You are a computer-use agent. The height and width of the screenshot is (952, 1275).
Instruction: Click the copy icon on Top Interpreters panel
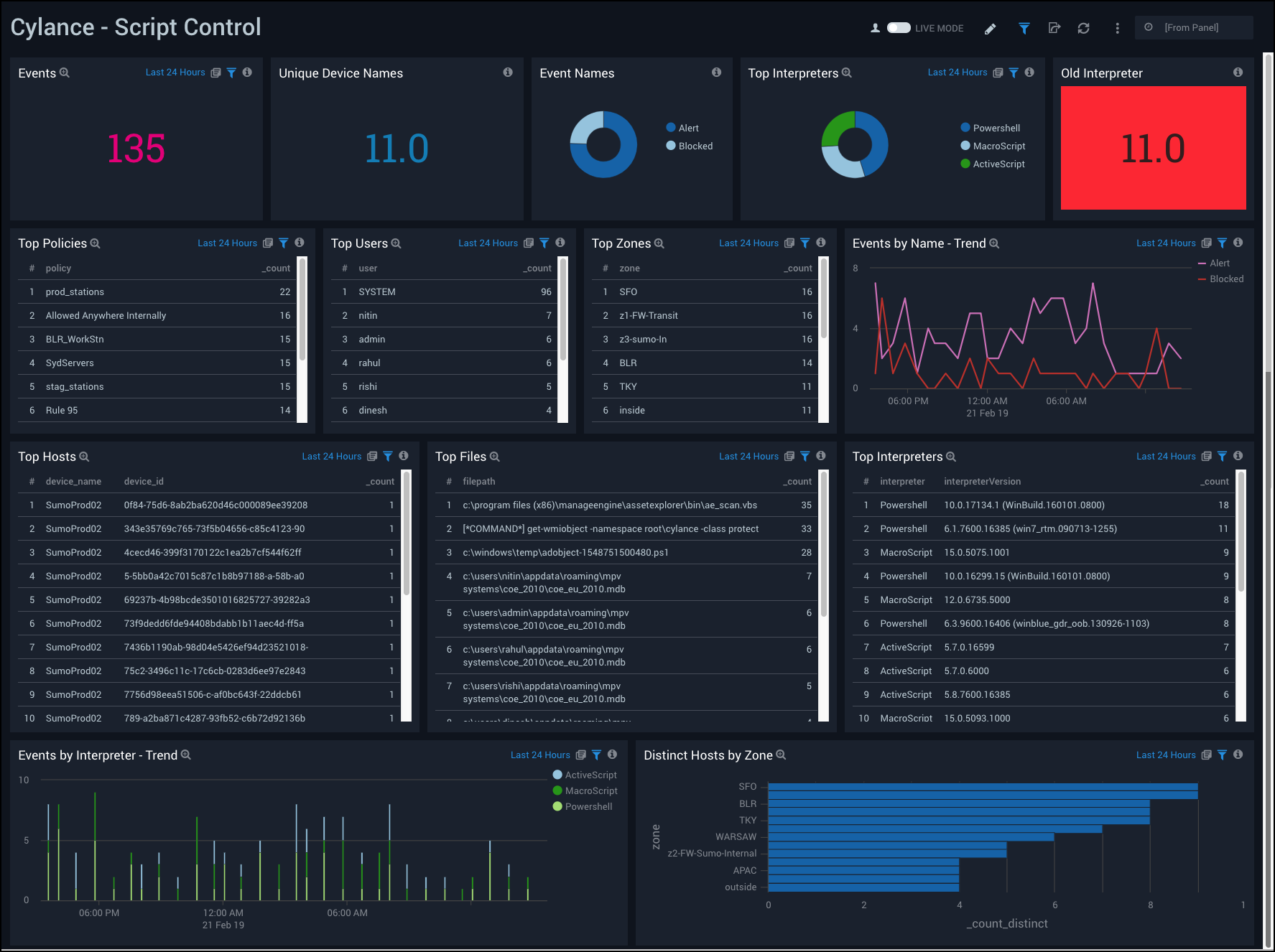(998, 72)
